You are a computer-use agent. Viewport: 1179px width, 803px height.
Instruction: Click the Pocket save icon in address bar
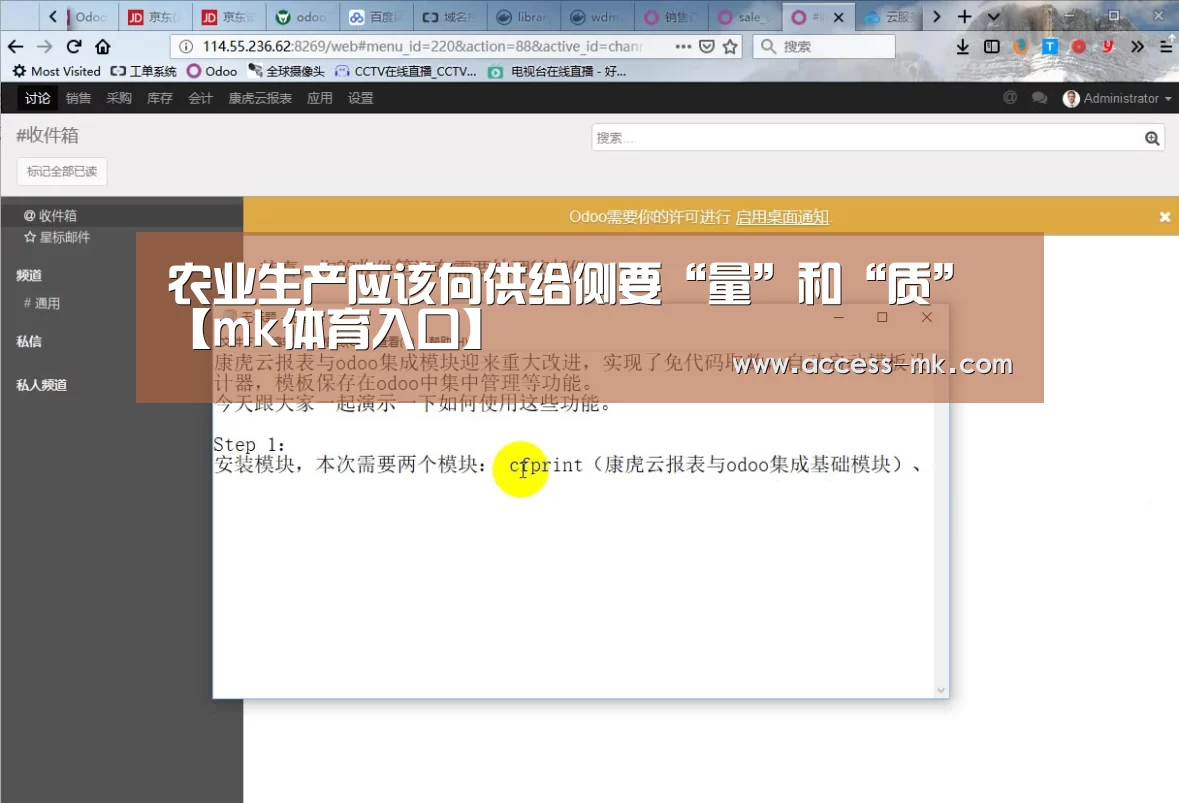(x=707, y=47)
